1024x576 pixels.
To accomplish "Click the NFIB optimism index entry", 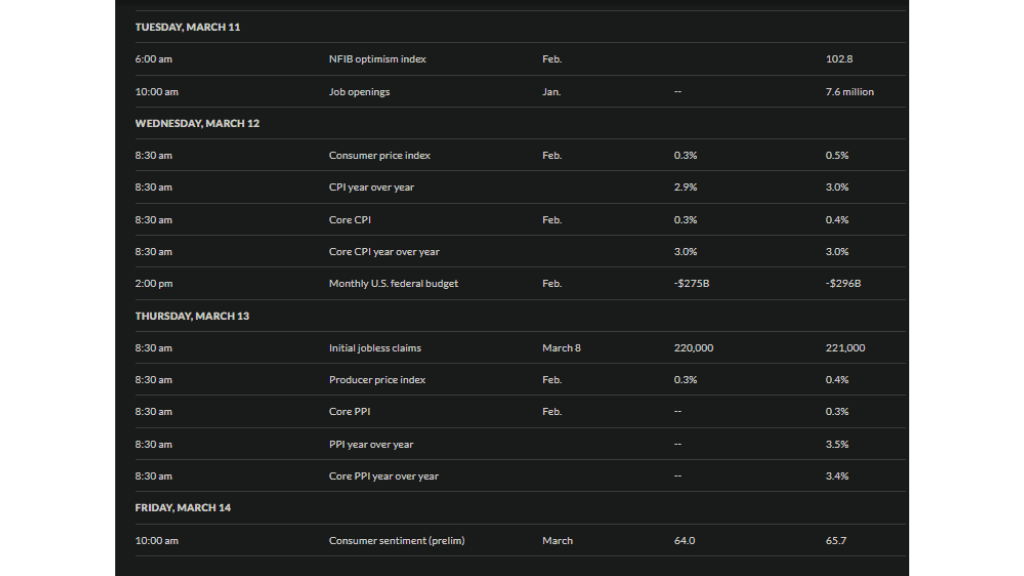I will point(377,59).
